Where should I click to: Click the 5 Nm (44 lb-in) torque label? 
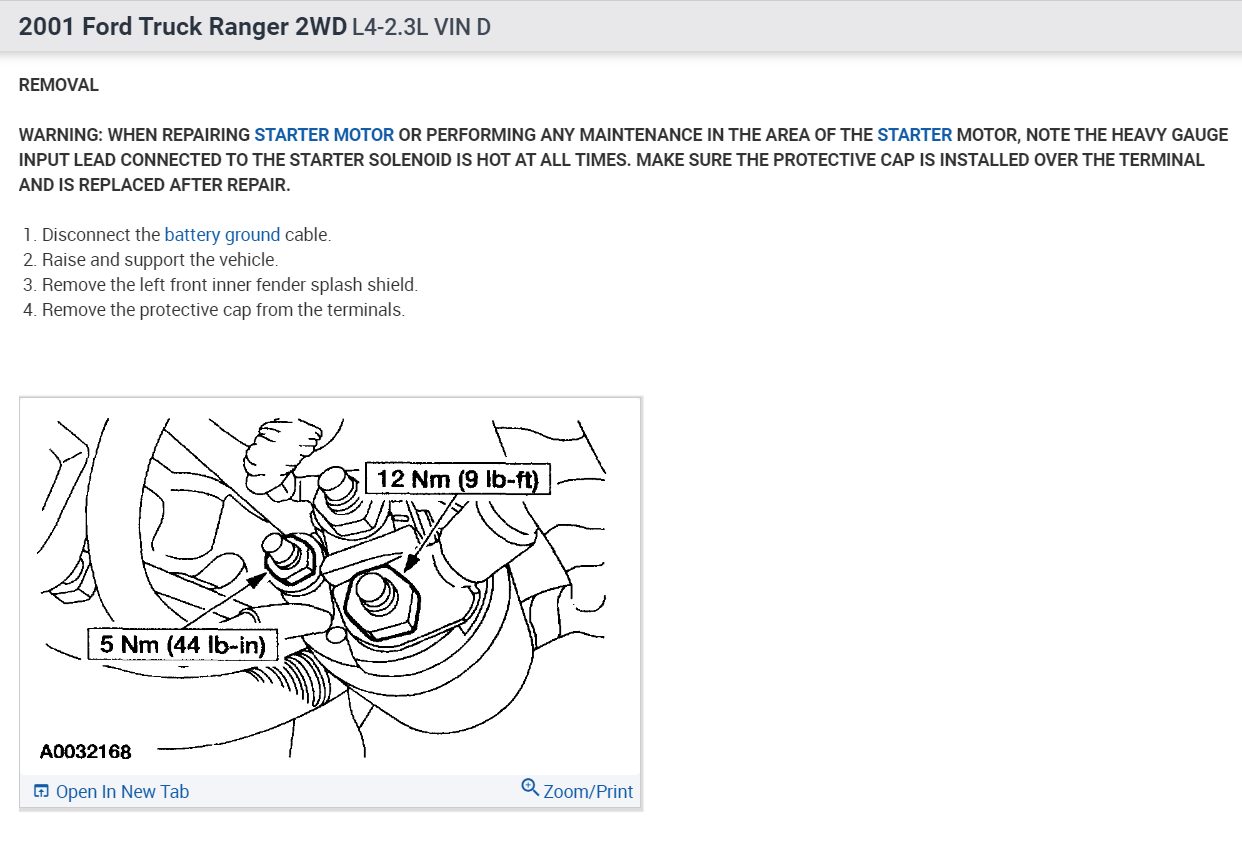click(x=182, y=645)
